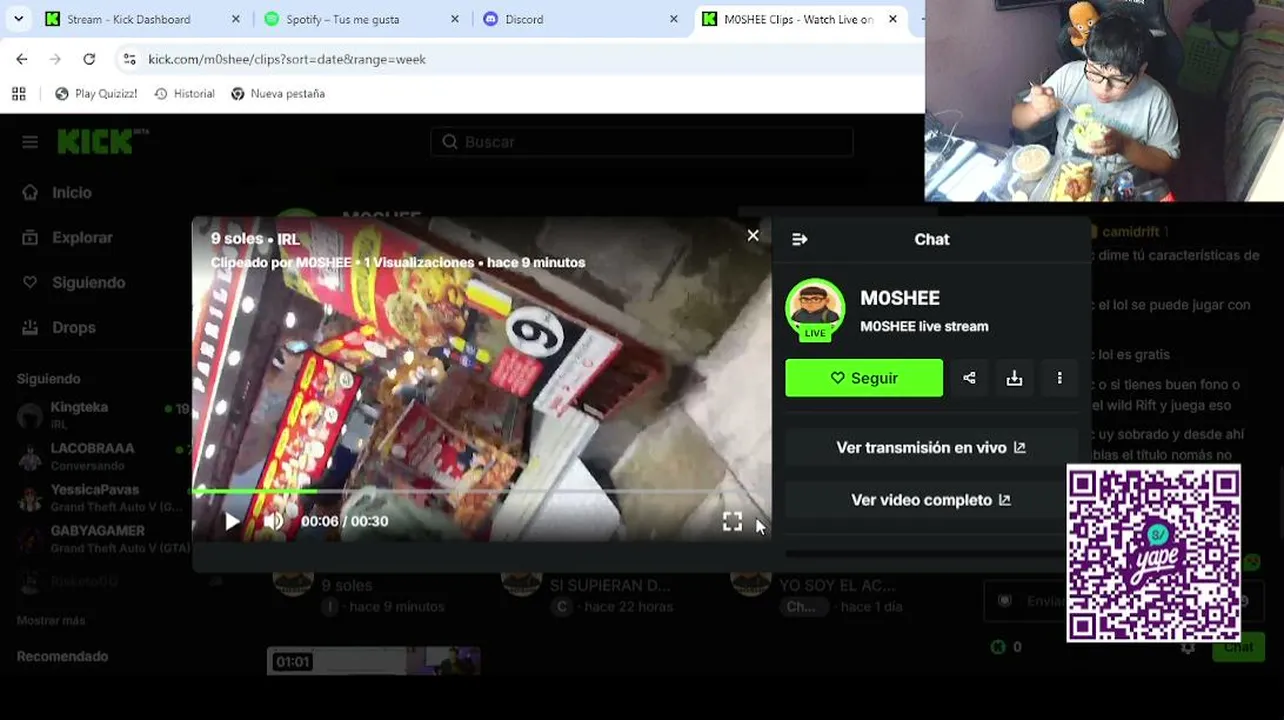1284x720 pixels.
Task: Go to Inicio in the Kick sidebar
Action: [x=58, y=192]
